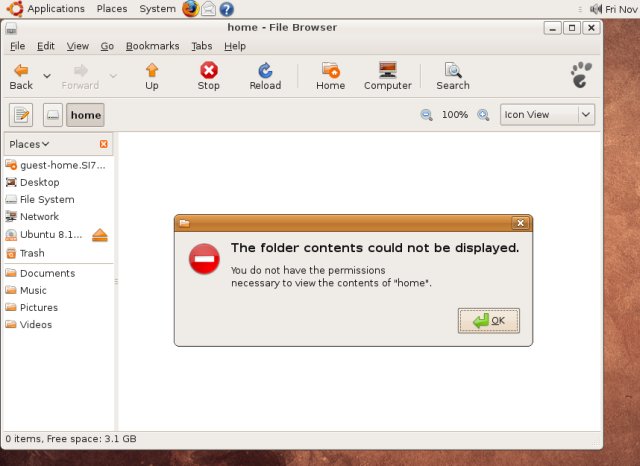Close the error dialog with X

coord(520,223)
